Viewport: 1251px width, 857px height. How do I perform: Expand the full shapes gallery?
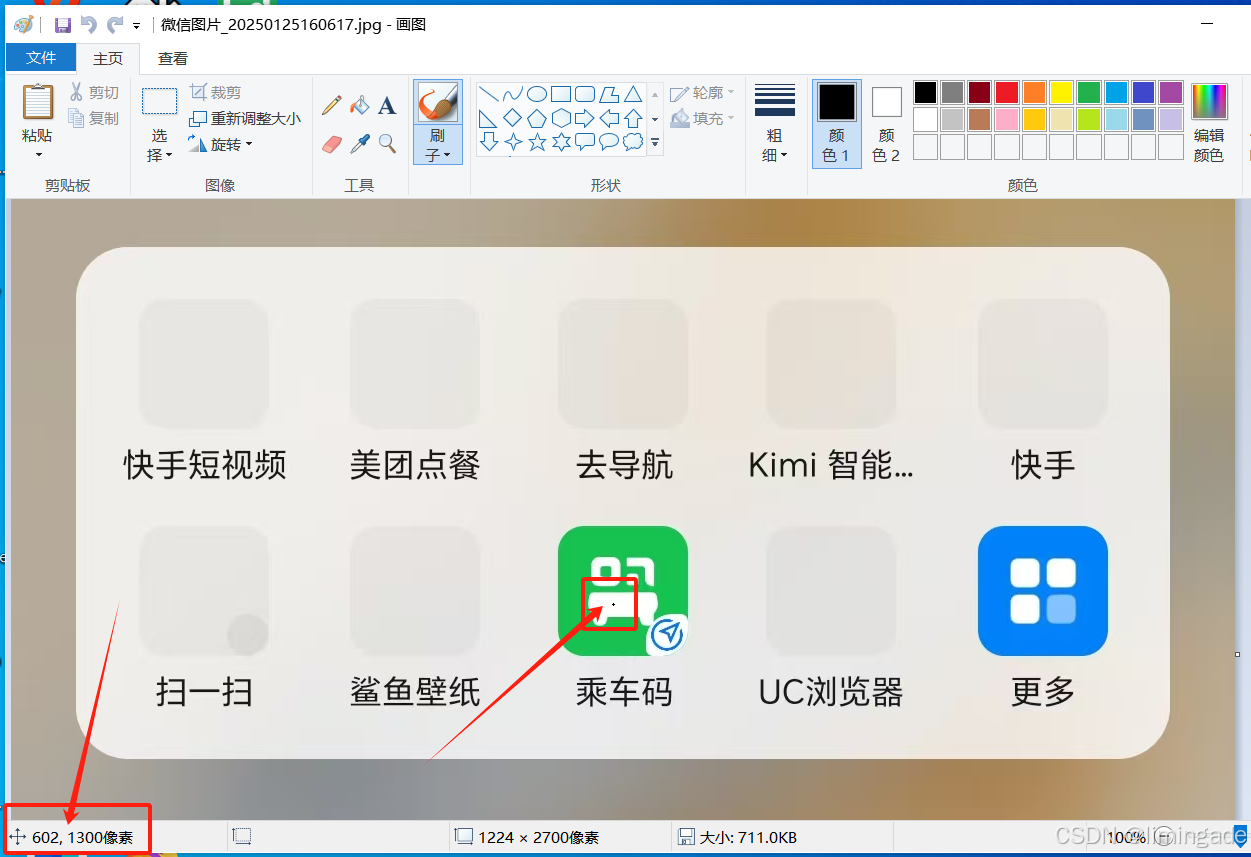click(x=655, y=143)
